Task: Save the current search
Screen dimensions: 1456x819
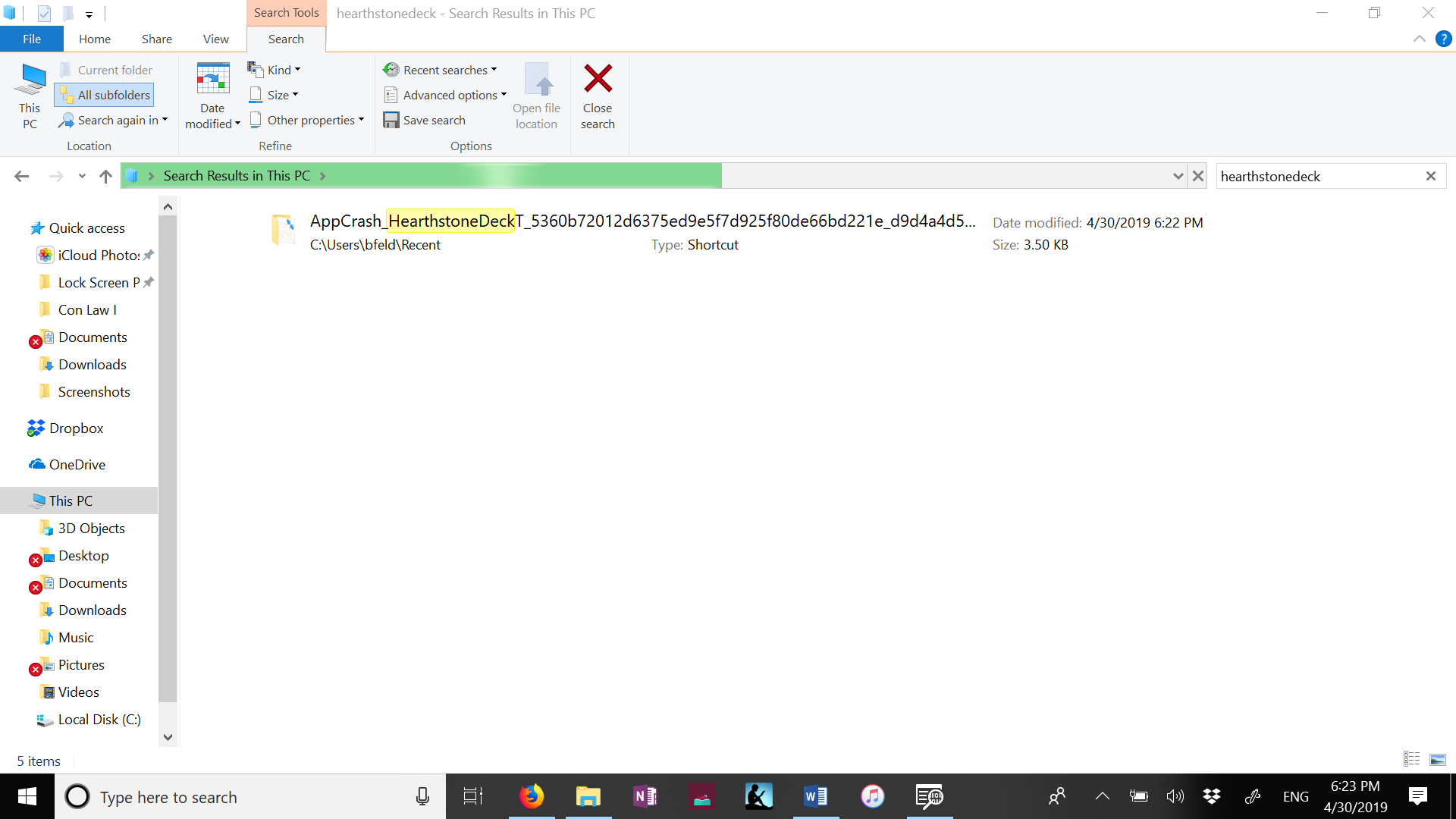Action: tap(425, 120)
